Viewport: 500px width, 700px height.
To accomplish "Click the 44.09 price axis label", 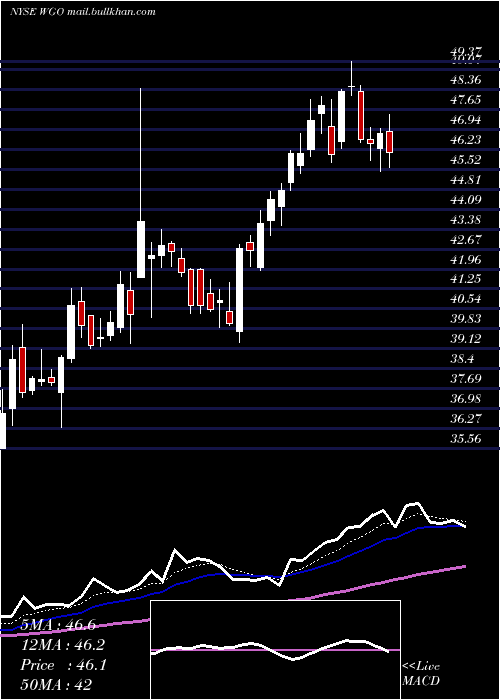I will [466, 200].
